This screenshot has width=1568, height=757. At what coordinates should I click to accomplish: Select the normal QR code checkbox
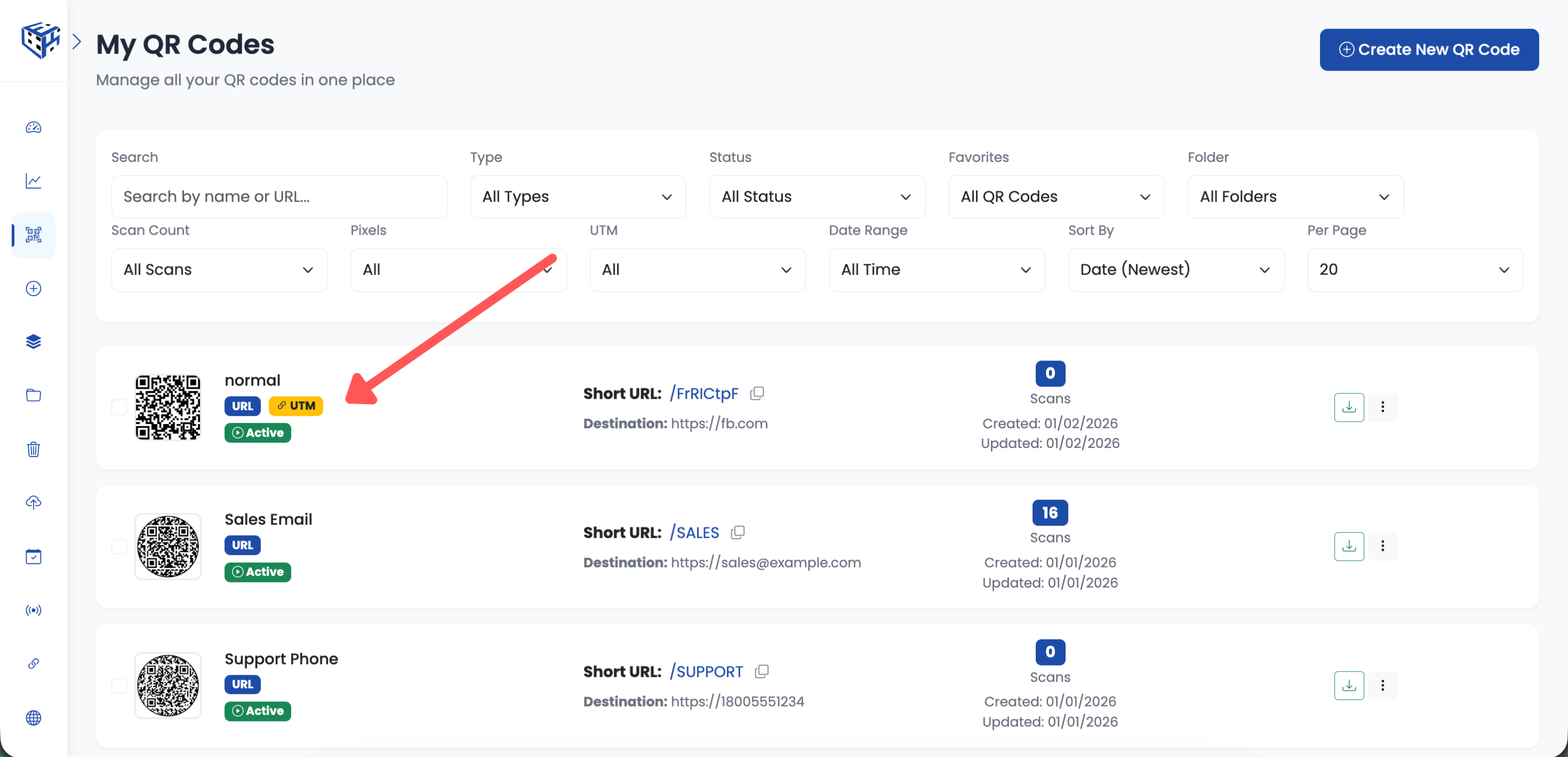point(119,407)
